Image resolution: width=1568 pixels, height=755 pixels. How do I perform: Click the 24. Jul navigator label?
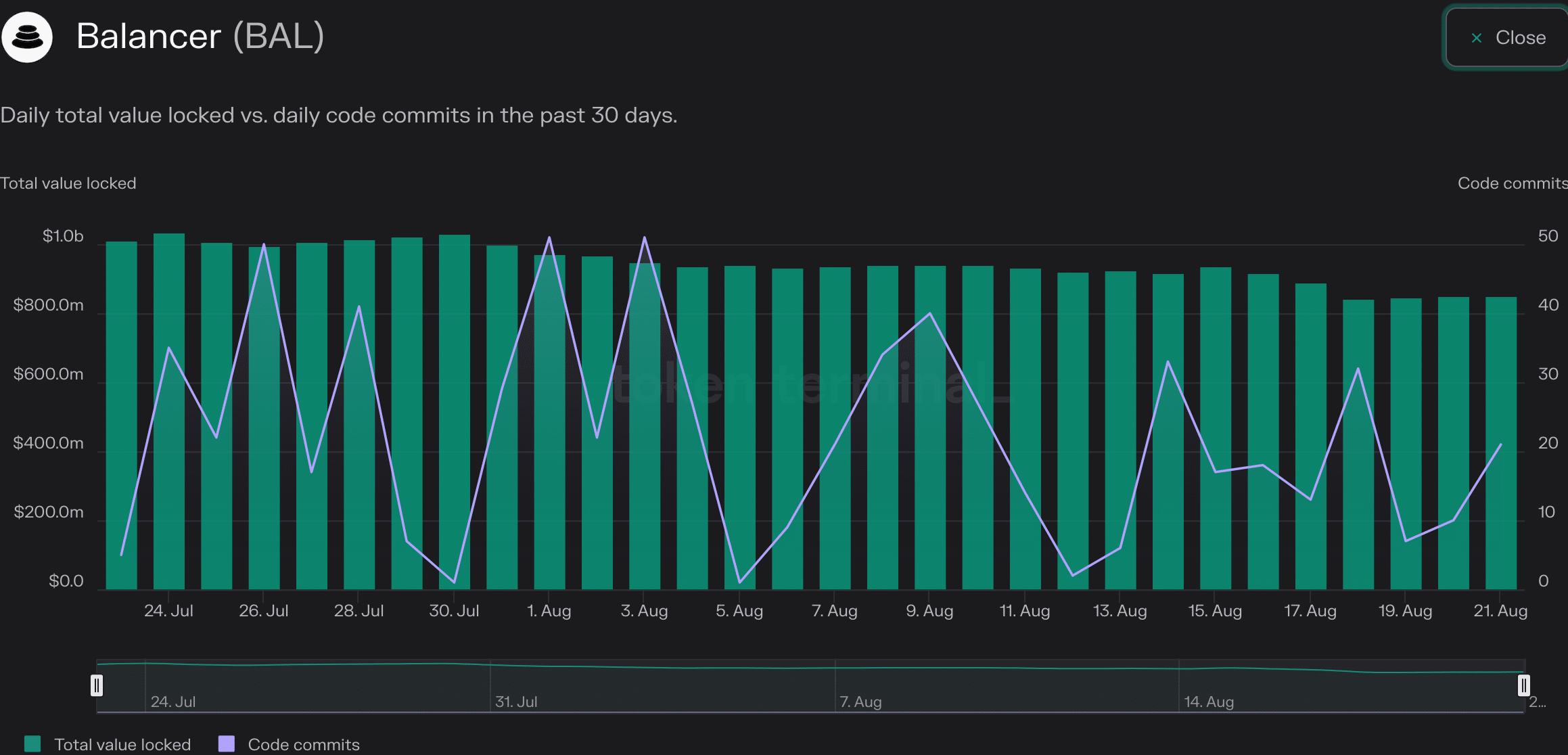pyautogui.click(x=173, y=702)
